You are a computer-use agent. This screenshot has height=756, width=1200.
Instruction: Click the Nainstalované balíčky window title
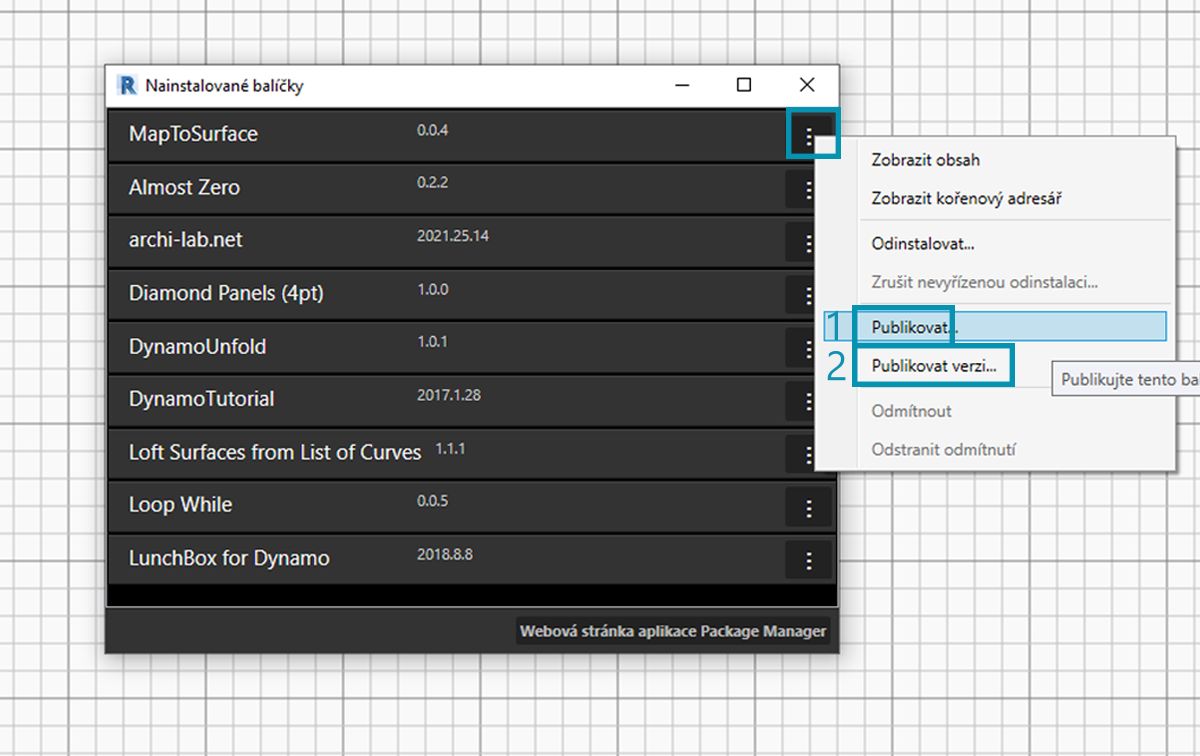tap(224, 85)
